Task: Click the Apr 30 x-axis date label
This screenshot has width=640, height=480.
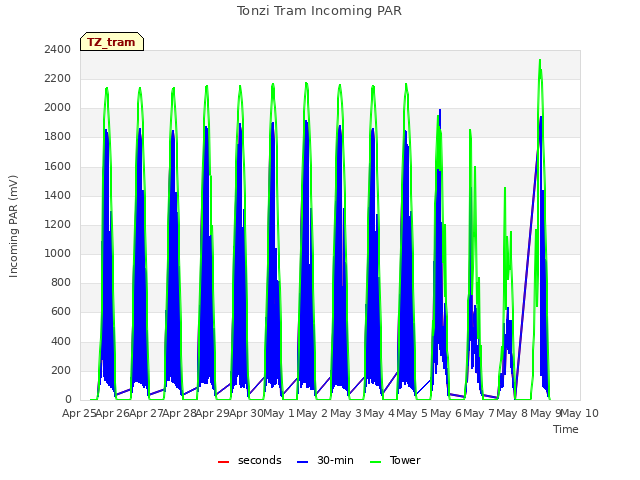Action: pos(246,413)
